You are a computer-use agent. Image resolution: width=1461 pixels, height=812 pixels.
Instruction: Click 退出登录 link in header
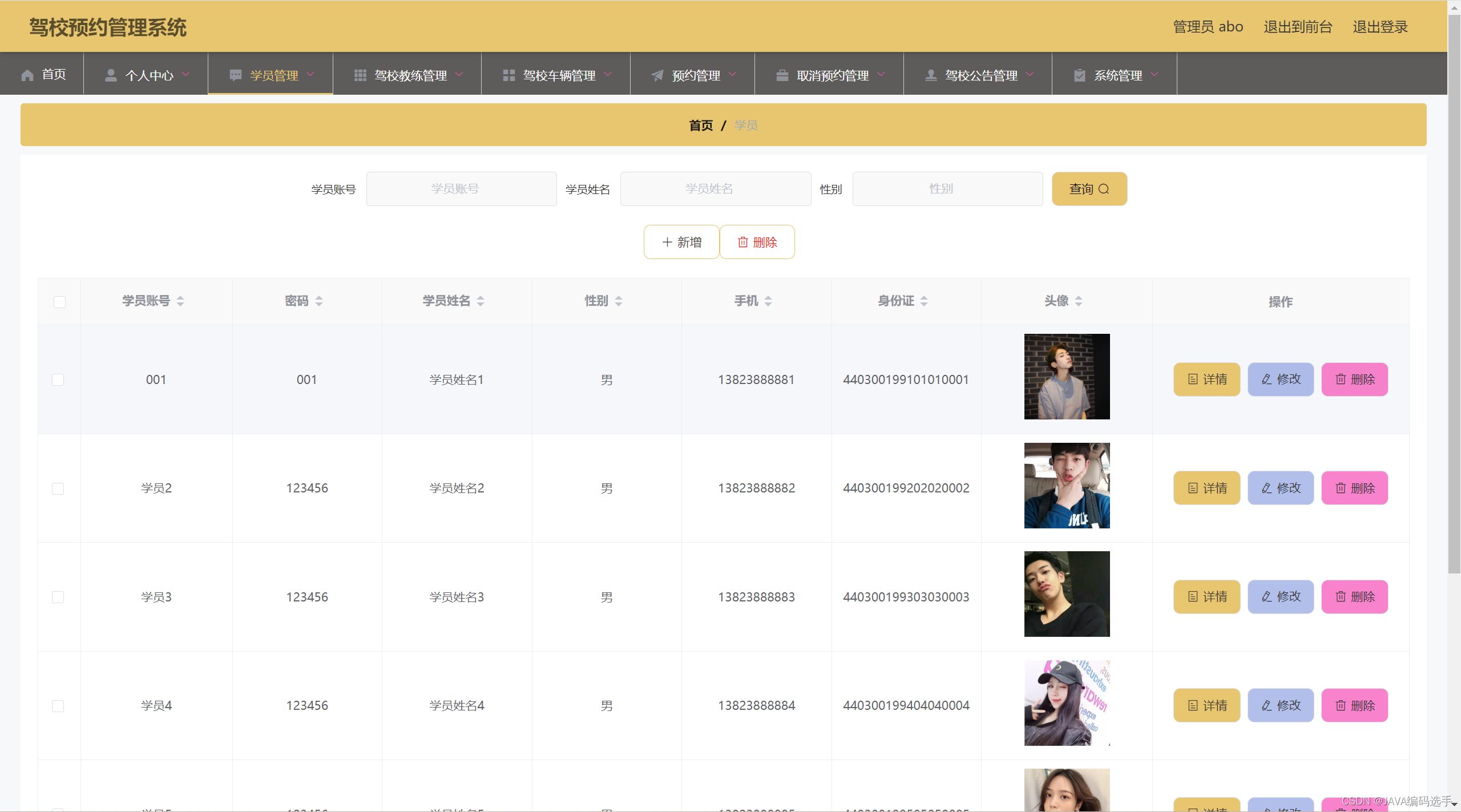pyautogui.click(x=1379, y=27)
